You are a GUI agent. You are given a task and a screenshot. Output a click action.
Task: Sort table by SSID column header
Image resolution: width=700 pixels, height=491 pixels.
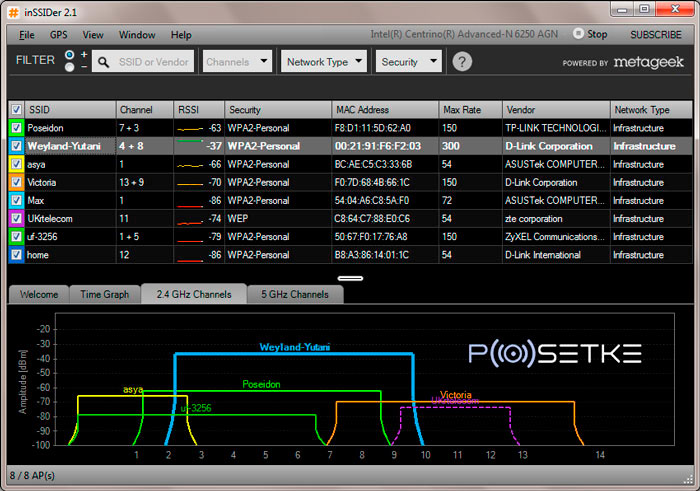(70, 109)
